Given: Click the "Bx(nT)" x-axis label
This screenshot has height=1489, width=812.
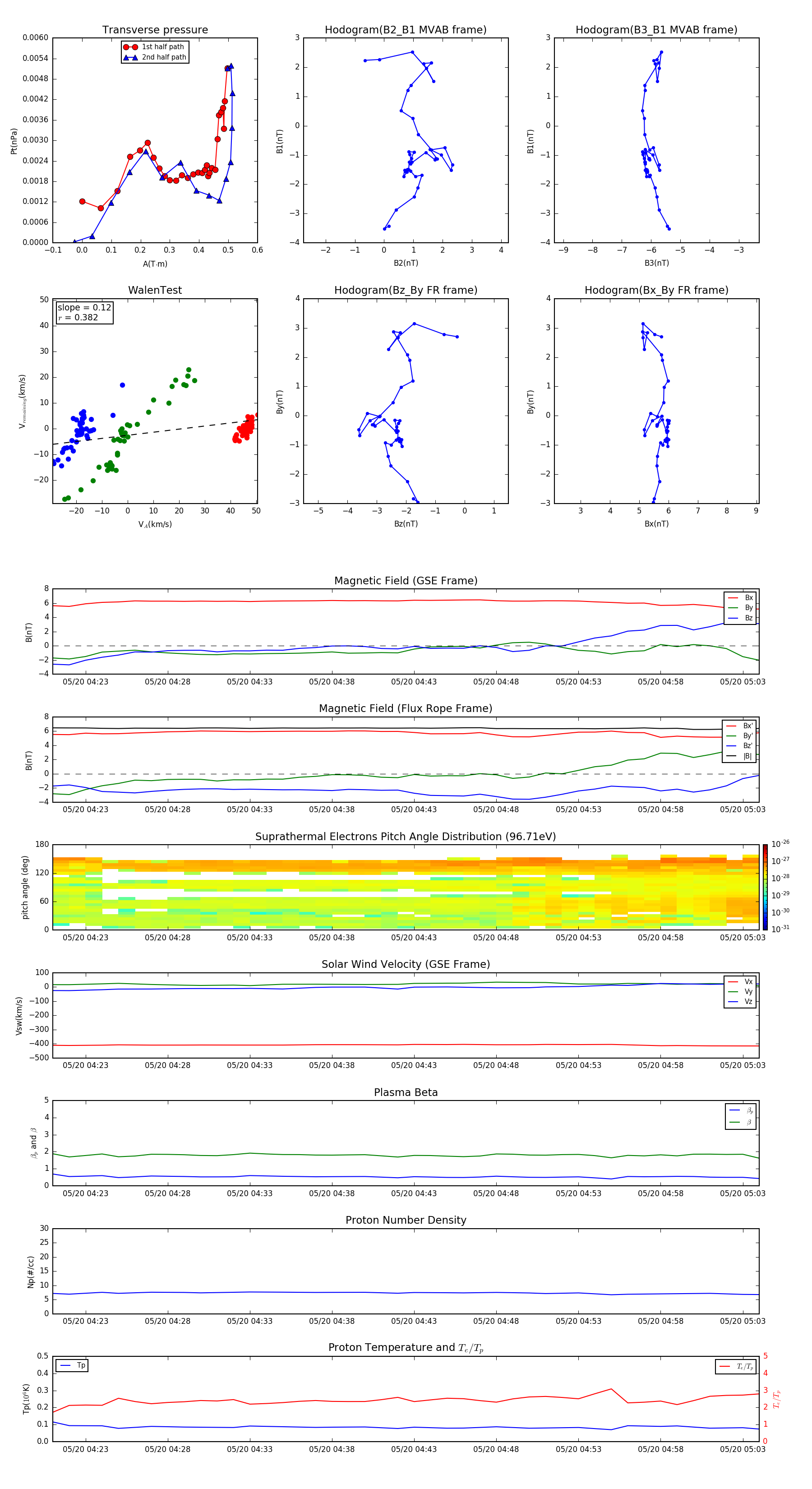Looking at the screenshot, I should click(x=656, y=524).
